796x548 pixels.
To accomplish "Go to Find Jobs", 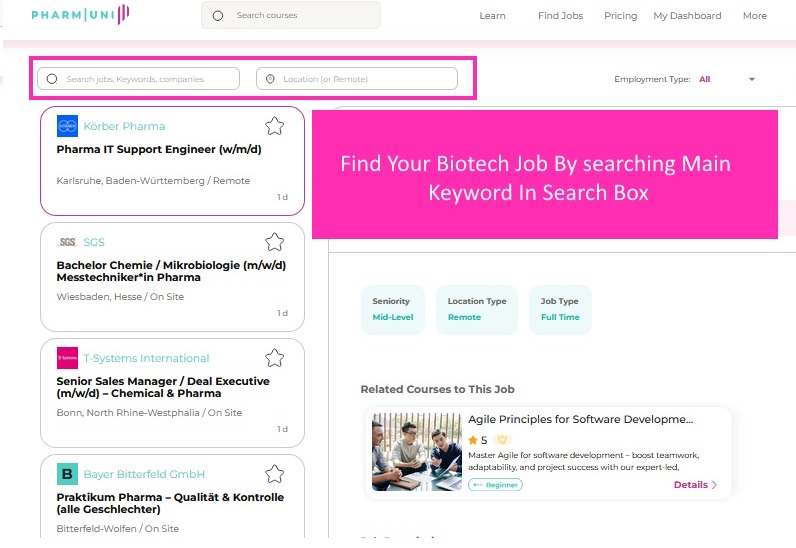I will click(x=560, y=16).
